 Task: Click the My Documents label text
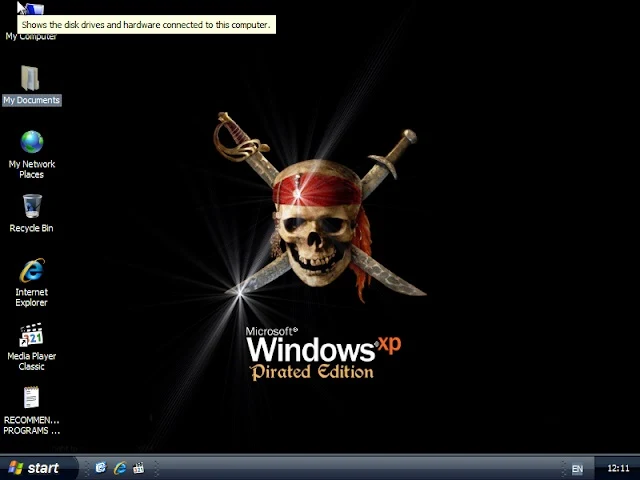(x=32, y=100)
